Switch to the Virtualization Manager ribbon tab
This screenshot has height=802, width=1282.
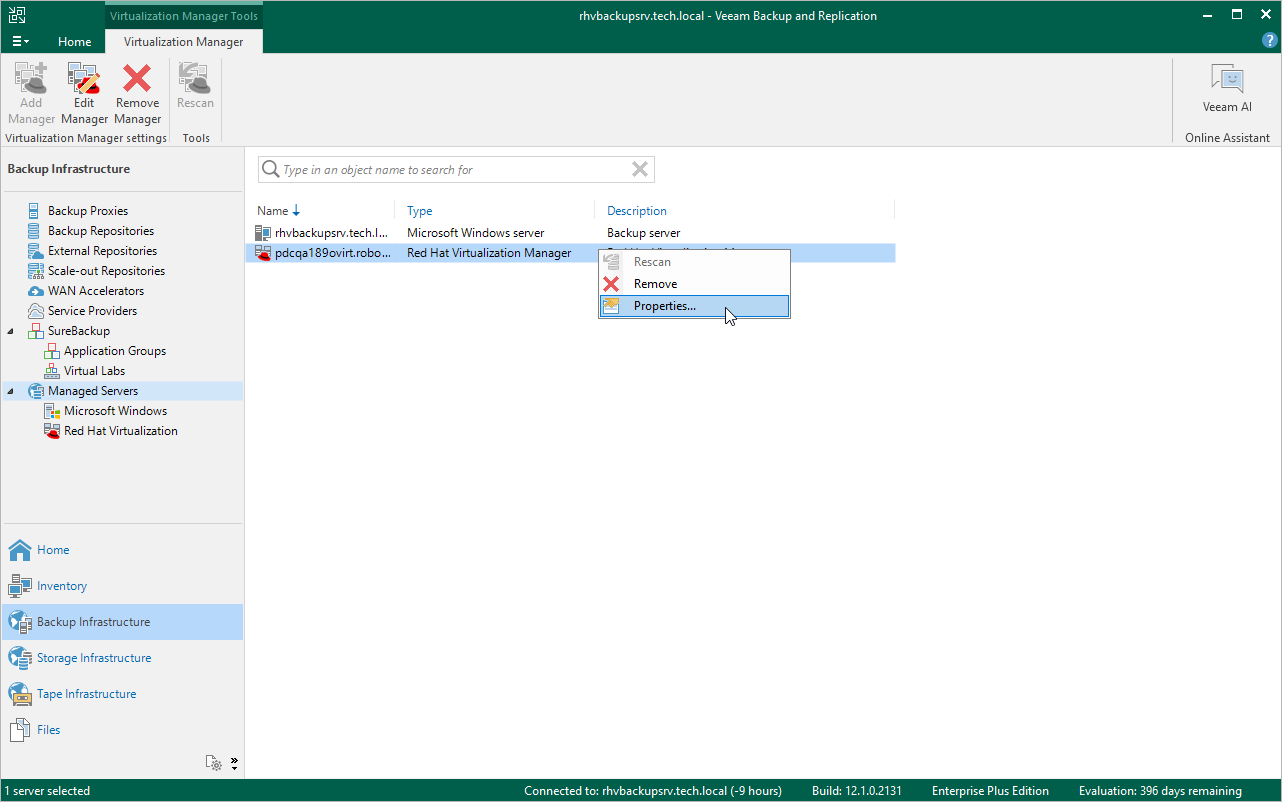183,42
